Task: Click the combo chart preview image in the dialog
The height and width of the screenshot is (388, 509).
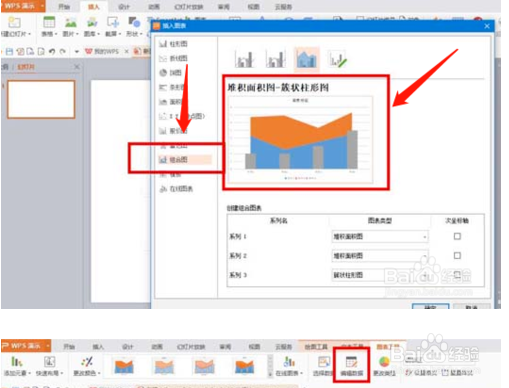Action: 300,139
